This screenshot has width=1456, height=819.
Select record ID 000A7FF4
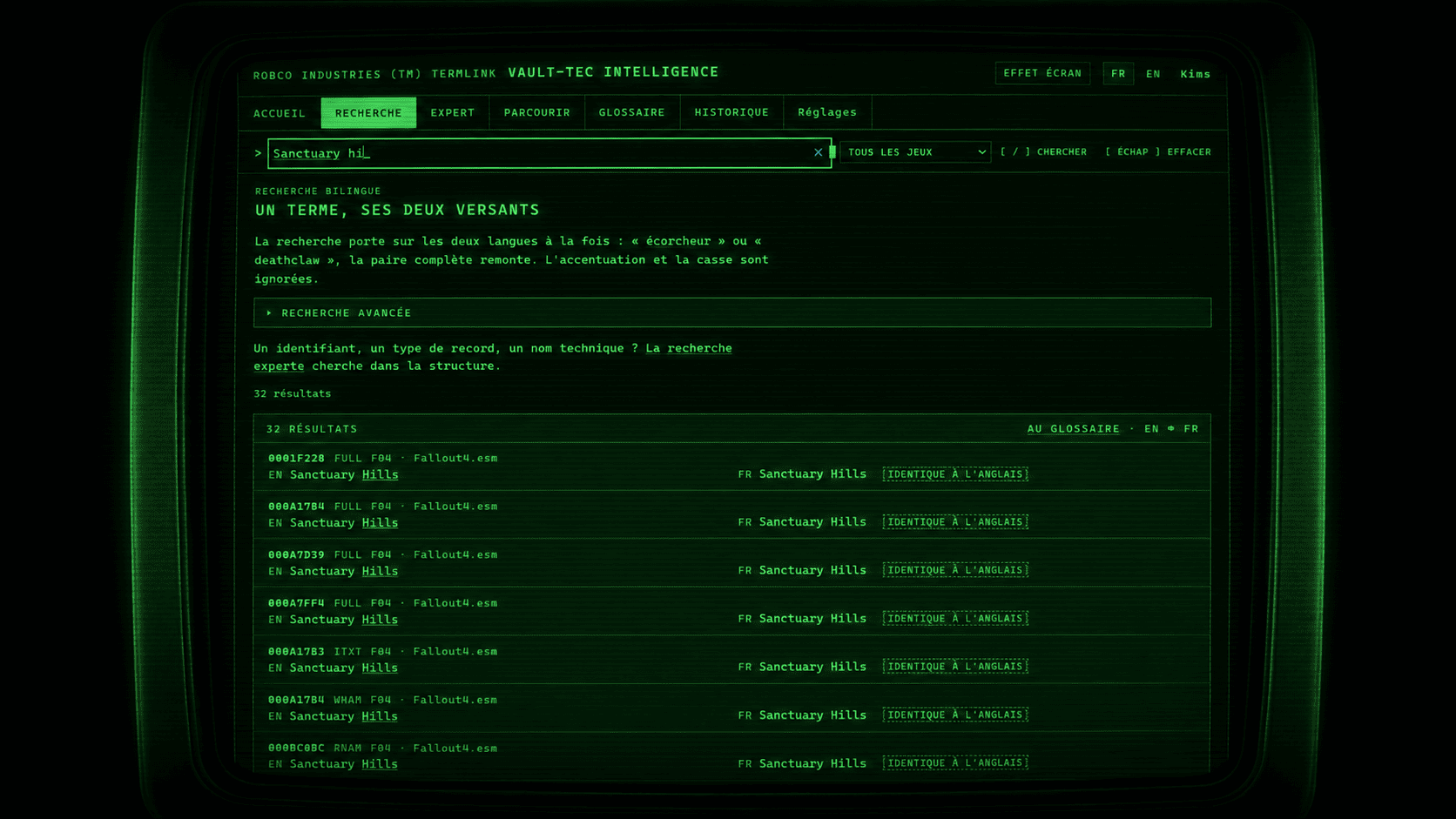pyautogui.click(x=296, y=603)
